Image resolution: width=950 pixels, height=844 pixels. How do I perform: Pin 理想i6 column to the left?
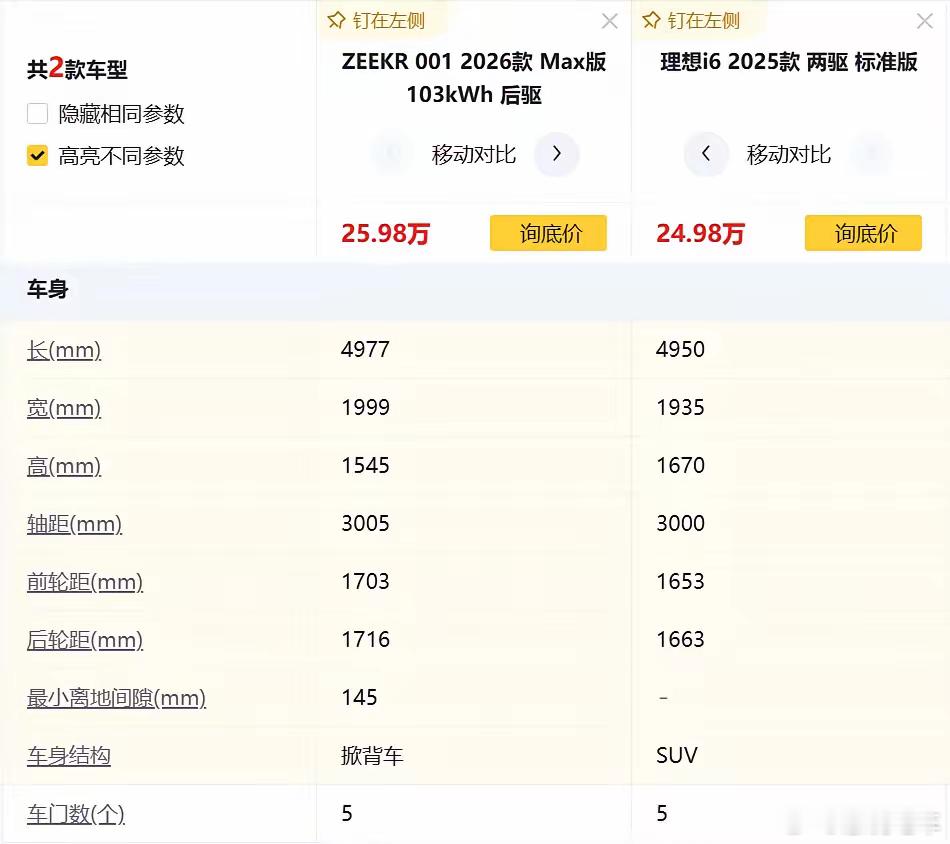pyautogui.click(x=691, y=21)
